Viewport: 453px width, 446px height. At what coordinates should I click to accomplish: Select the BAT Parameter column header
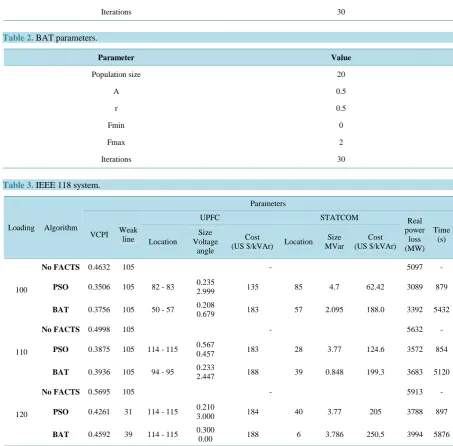116,58
